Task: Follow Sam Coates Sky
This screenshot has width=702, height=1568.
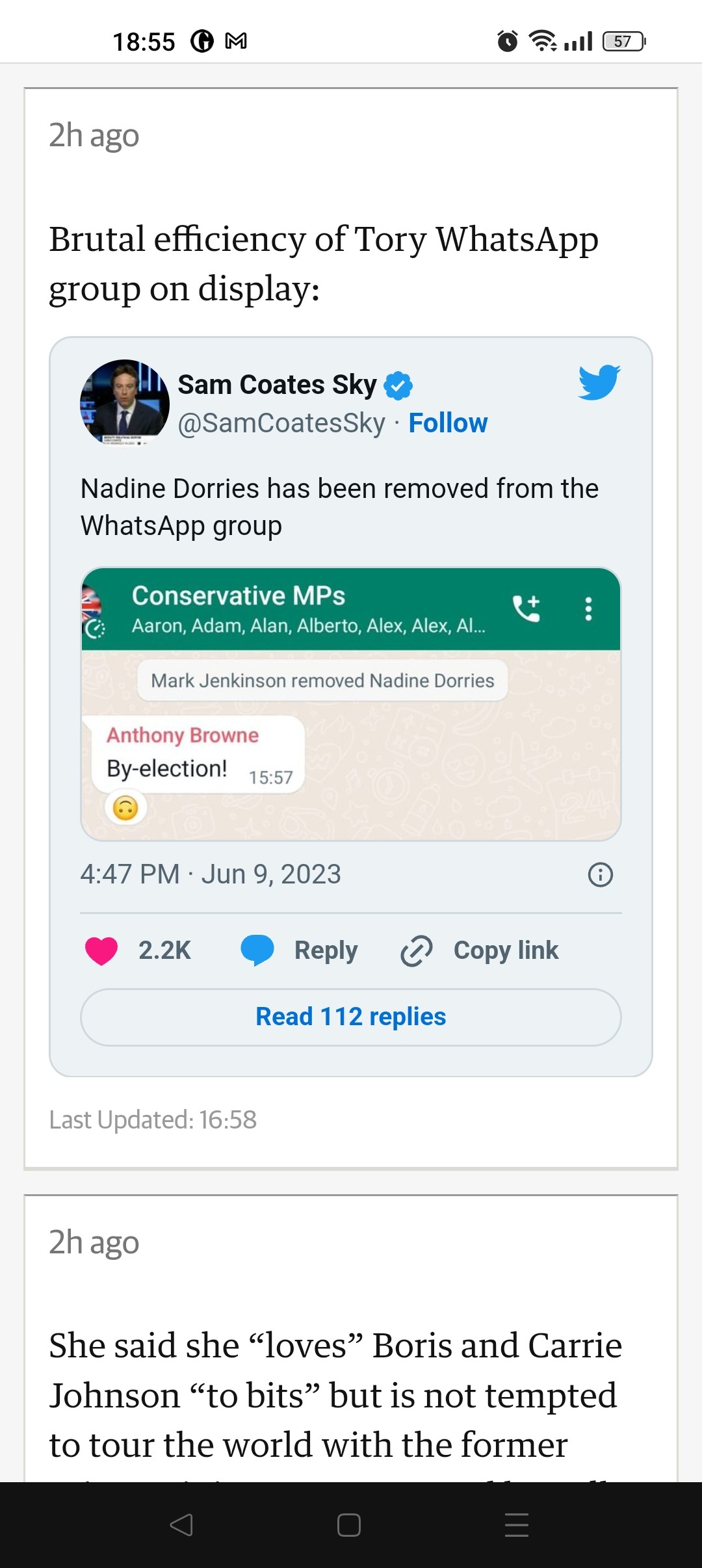Action: pos(448,423)
